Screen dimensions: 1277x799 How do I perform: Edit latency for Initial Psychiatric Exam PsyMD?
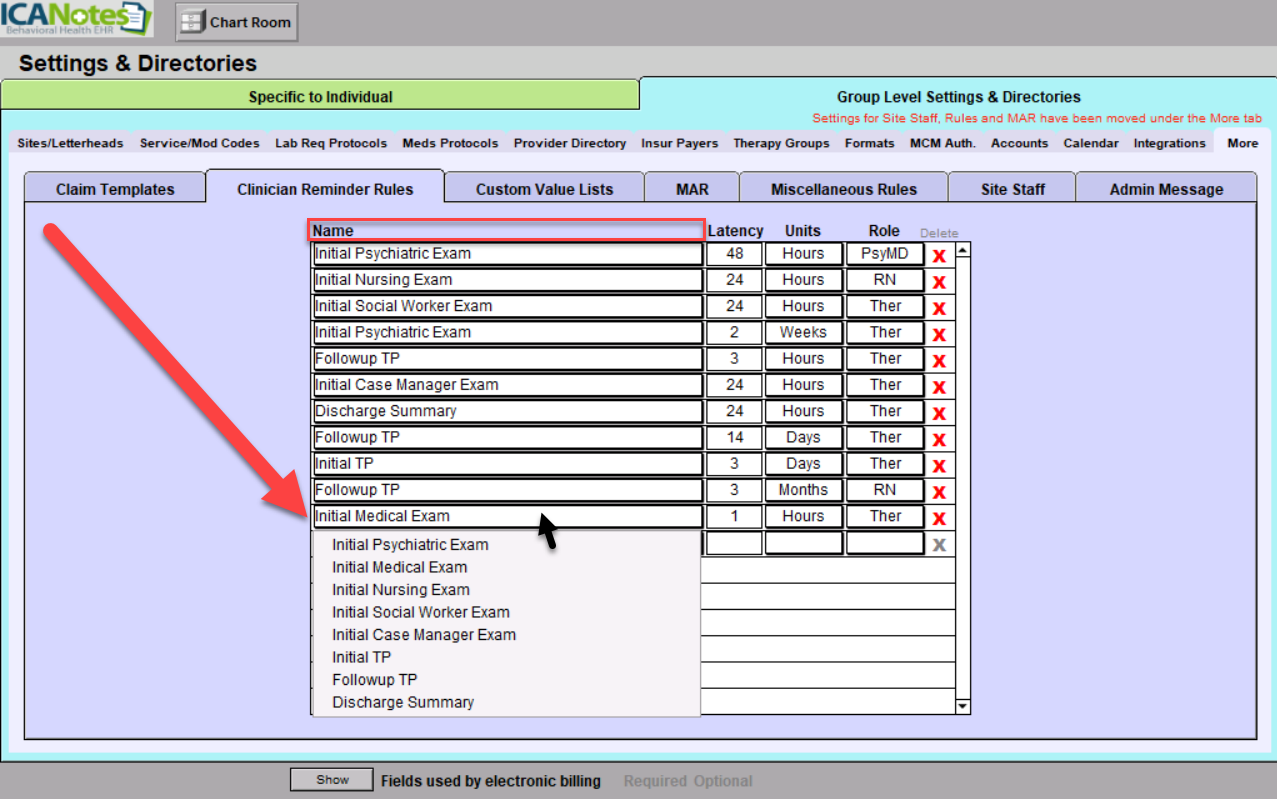[734, 254]
